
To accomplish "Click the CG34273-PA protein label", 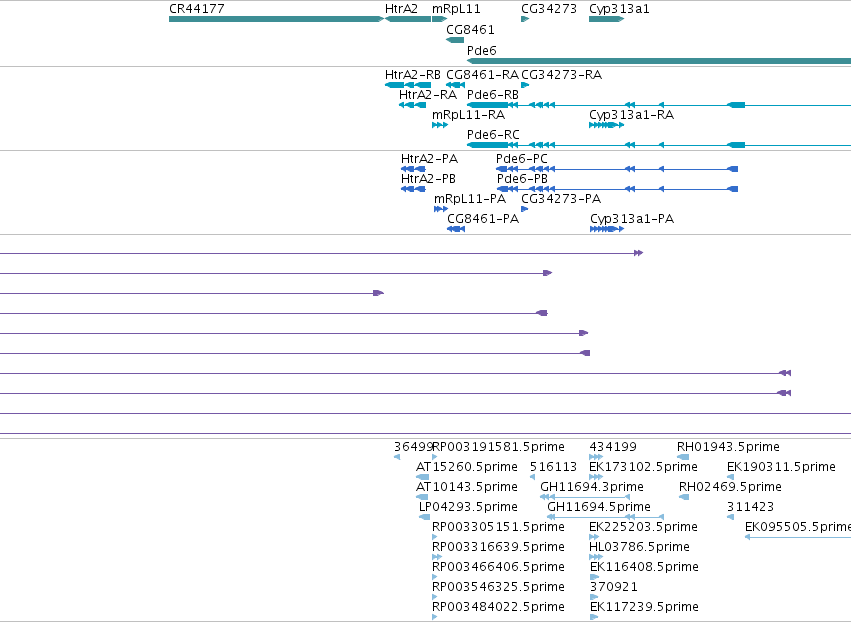I will point(561,199).
